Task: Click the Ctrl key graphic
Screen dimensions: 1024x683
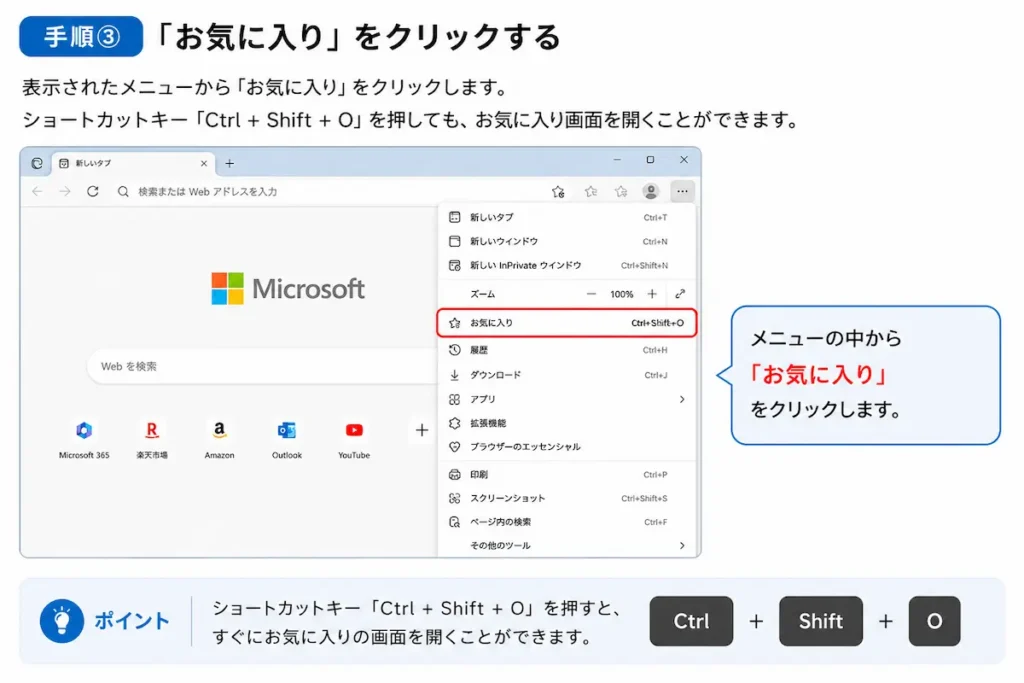Action: [691, 621]
